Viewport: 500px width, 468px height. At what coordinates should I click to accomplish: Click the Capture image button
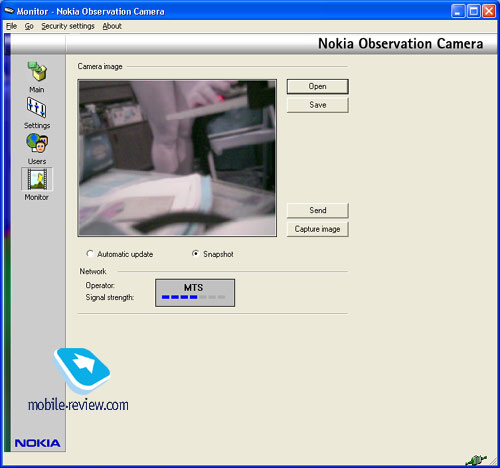click(x=318, y=229)
